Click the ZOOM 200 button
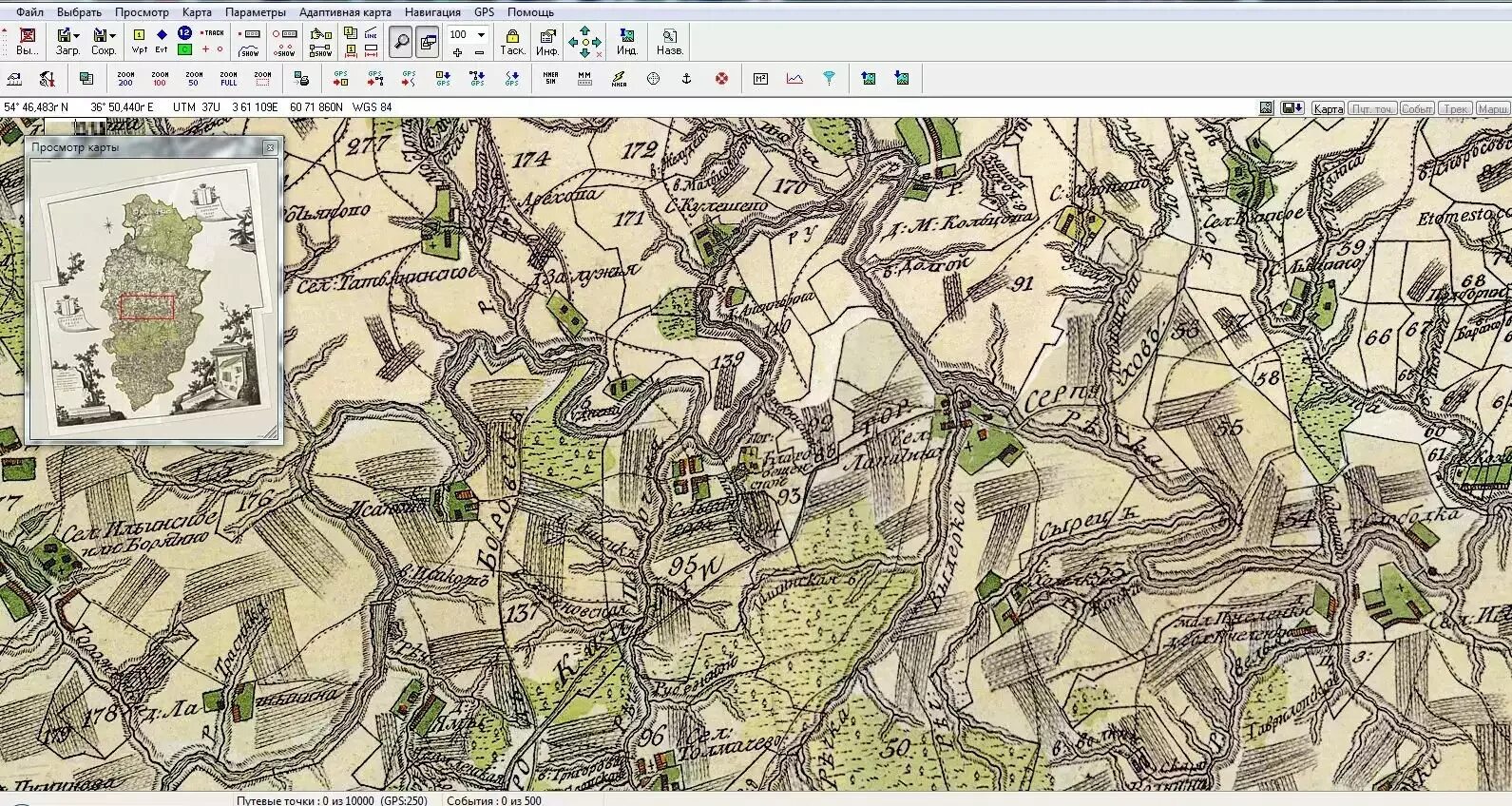The width and height of the screenshot is (1512, 806). (125, 79)
